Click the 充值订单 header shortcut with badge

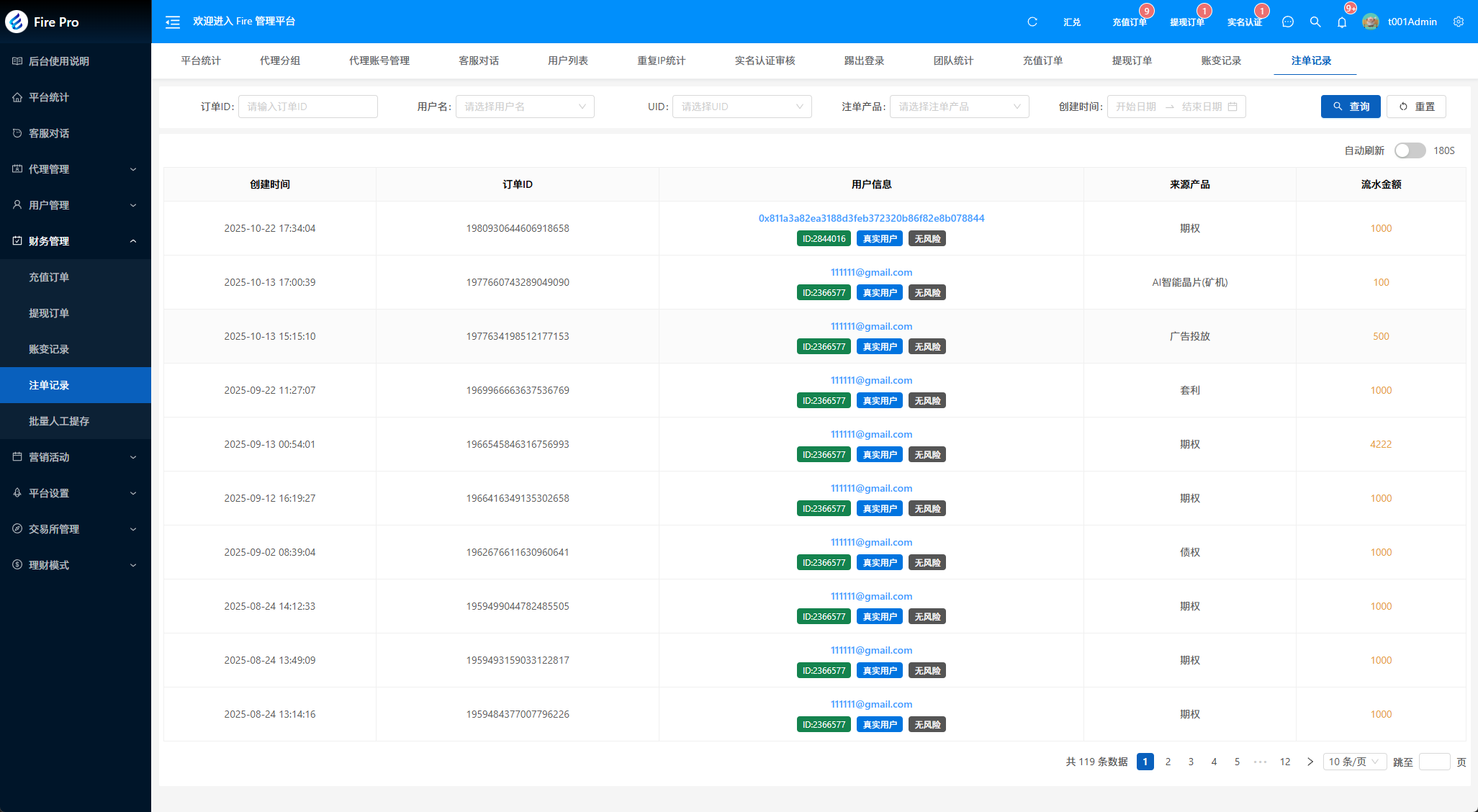(1129, 22)
